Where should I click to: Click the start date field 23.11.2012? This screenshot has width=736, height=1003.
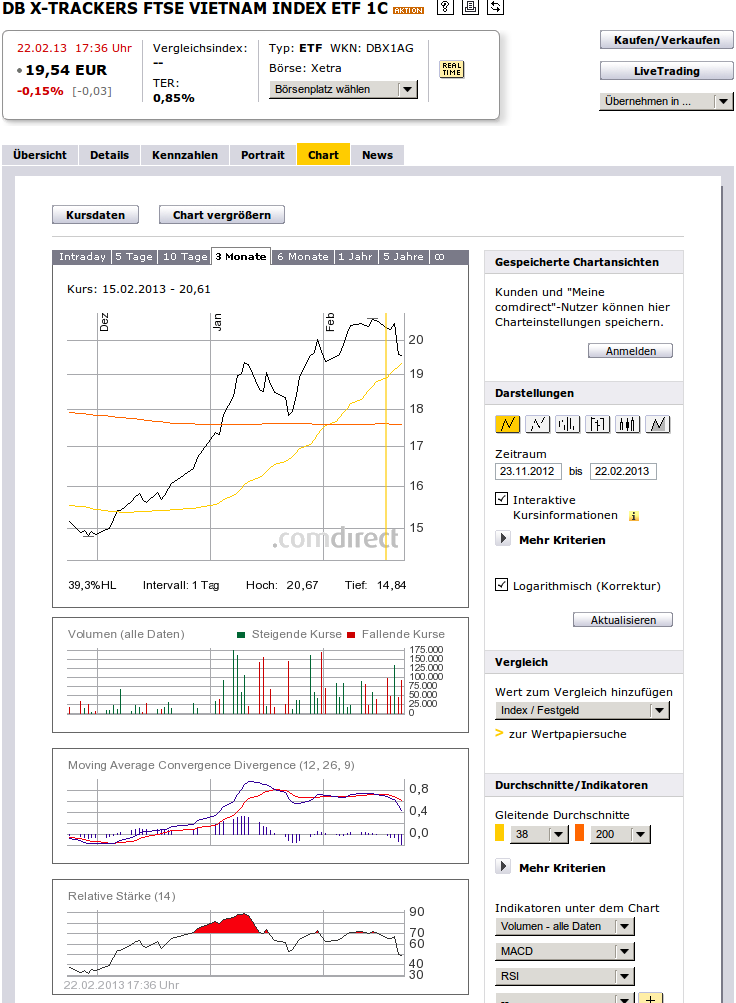[528, 471]
